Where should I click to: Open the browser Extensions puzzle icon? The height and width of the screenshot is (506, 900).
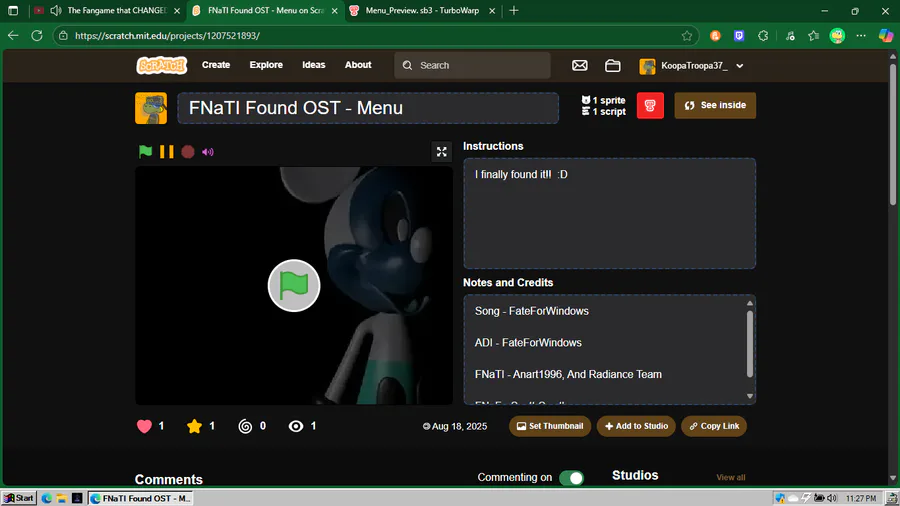point(763,36)
